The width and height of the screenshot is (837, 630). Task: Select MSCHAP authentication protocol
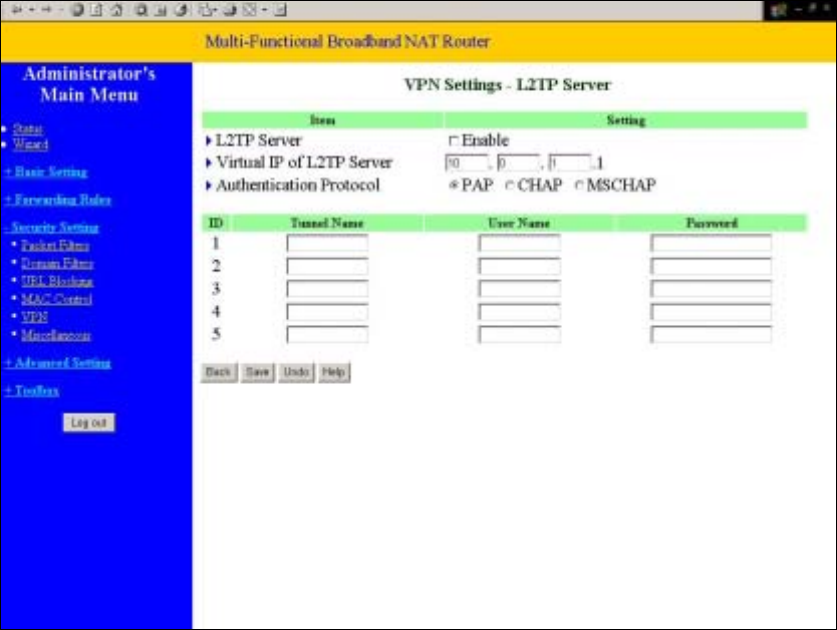pos(579,185)
